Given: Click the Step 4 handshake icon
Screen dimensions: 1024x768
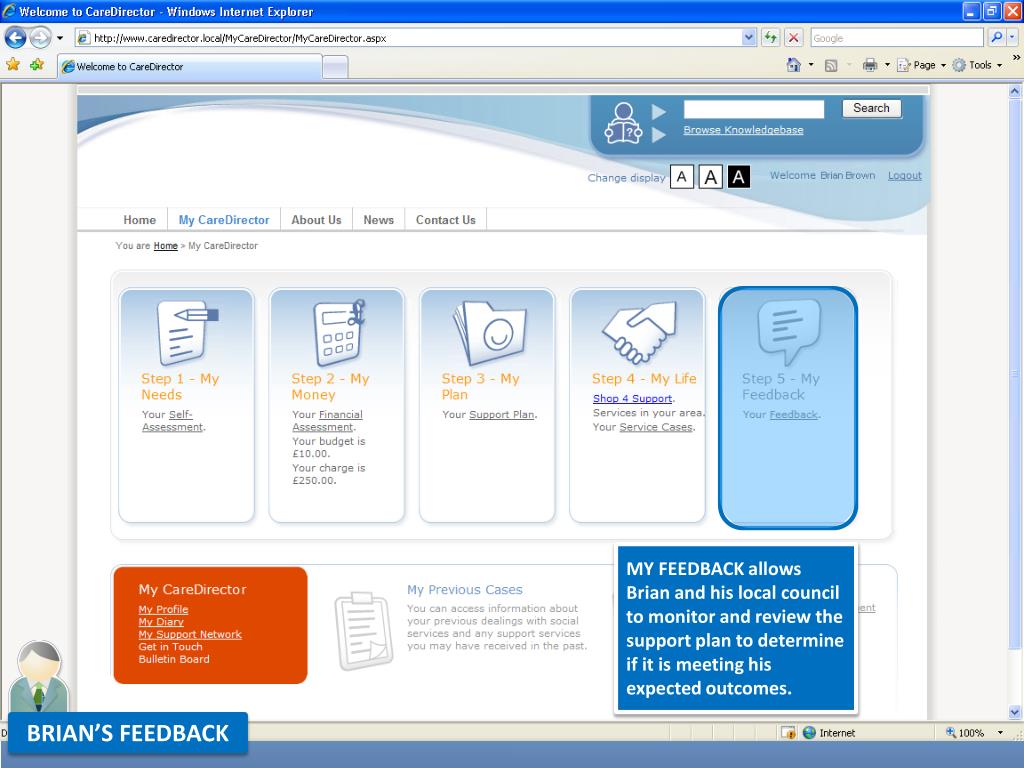Looking at the screenshot, I should click(639, 332).
